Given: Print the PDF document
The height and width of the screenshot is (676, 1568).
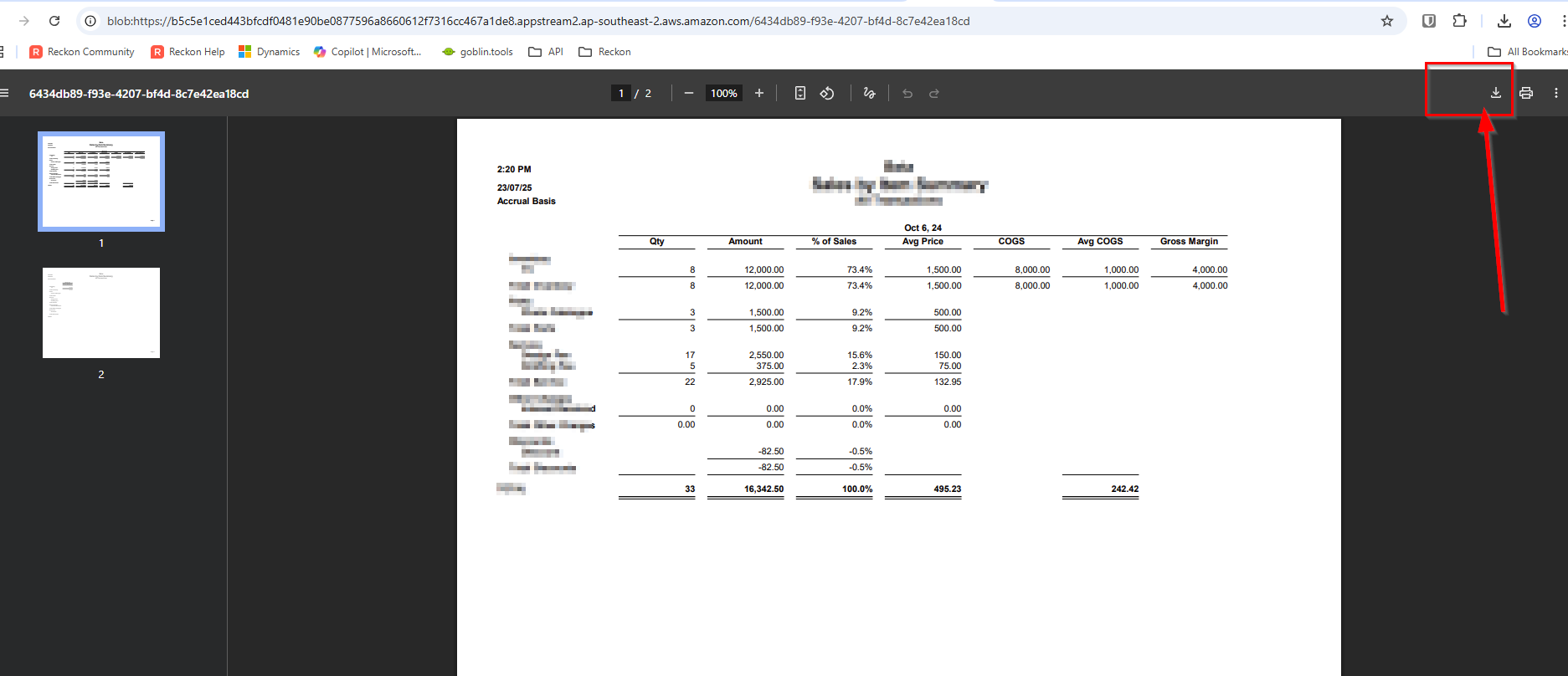Looking at the screenshot, I should coord(1526,93).
